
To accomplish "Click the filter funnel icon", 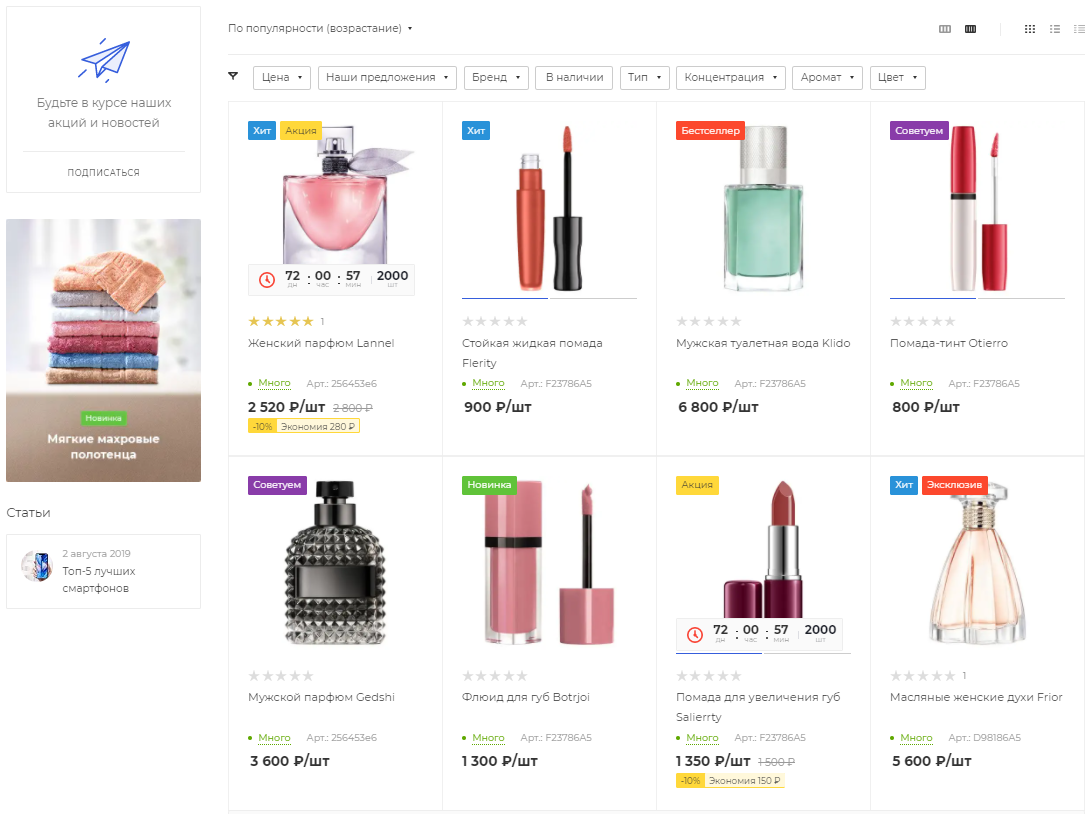I will pyautogui.click(x=233, y=77).
